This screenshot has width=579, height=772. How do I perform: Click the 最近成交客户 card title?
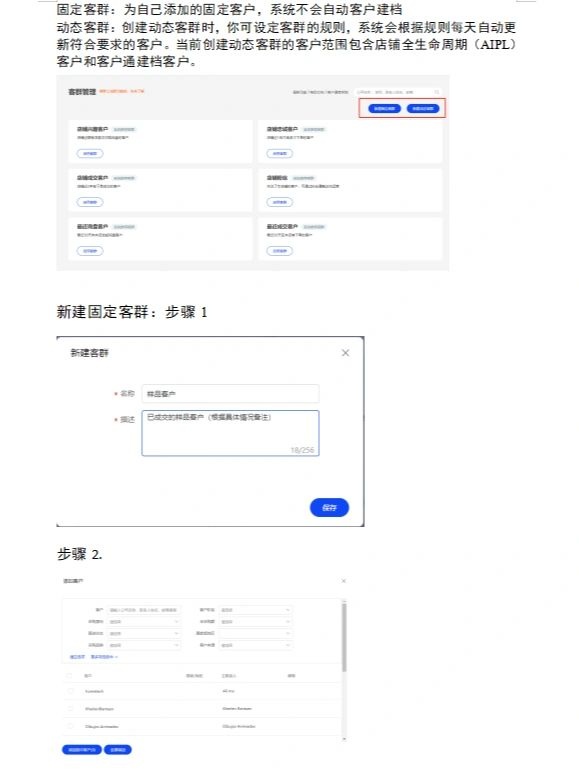coord(282,226)
